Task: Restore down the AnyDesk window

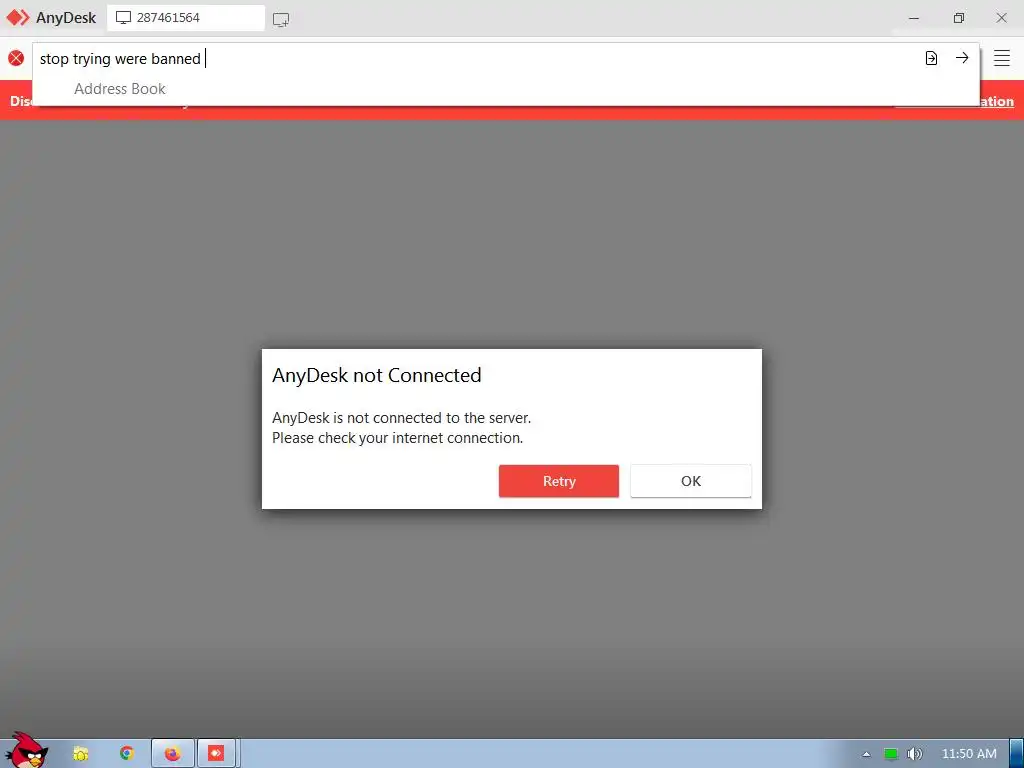Action: tap(959, 18)
